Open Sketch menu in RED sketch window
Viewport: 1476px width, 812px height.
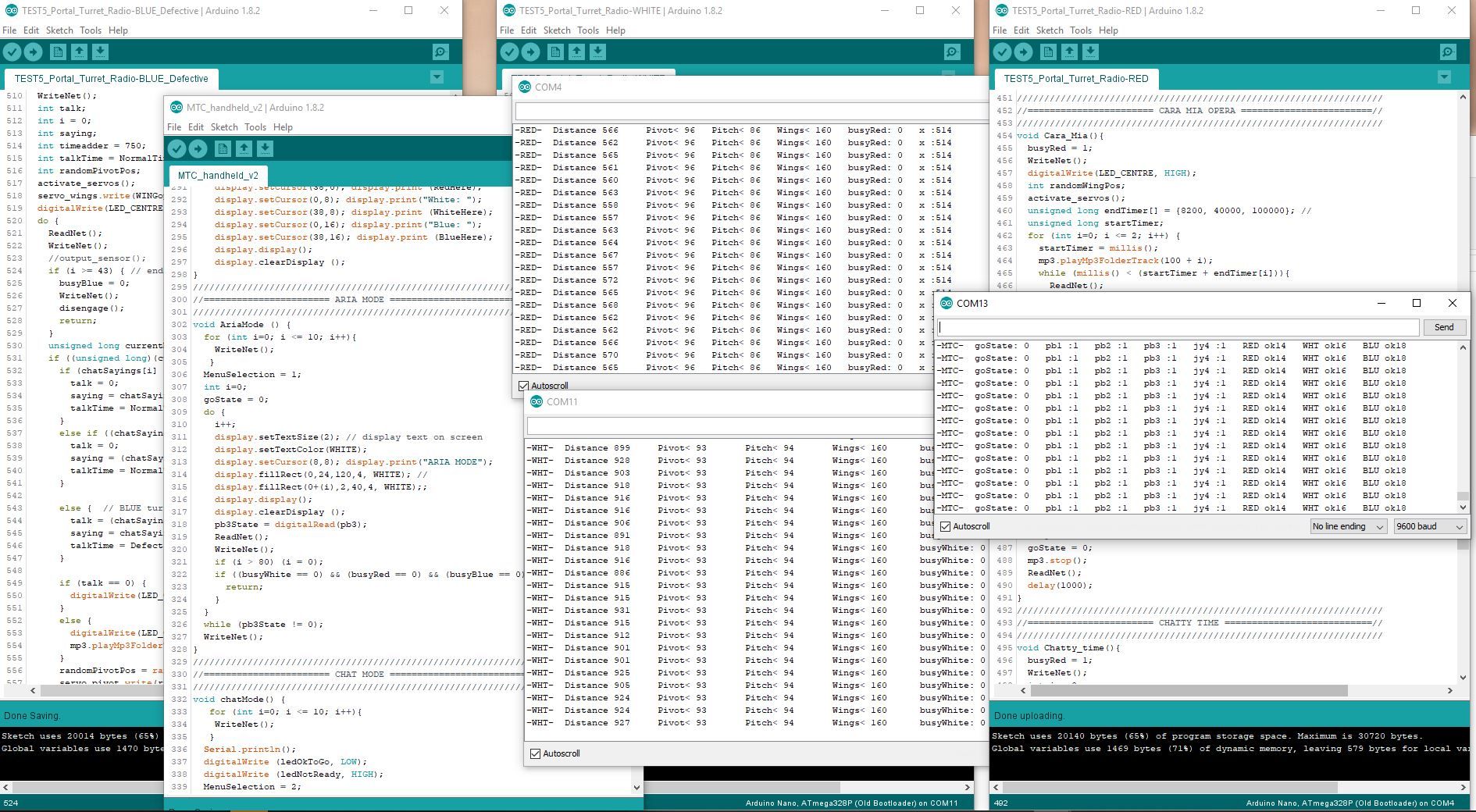pos(1049,30)
